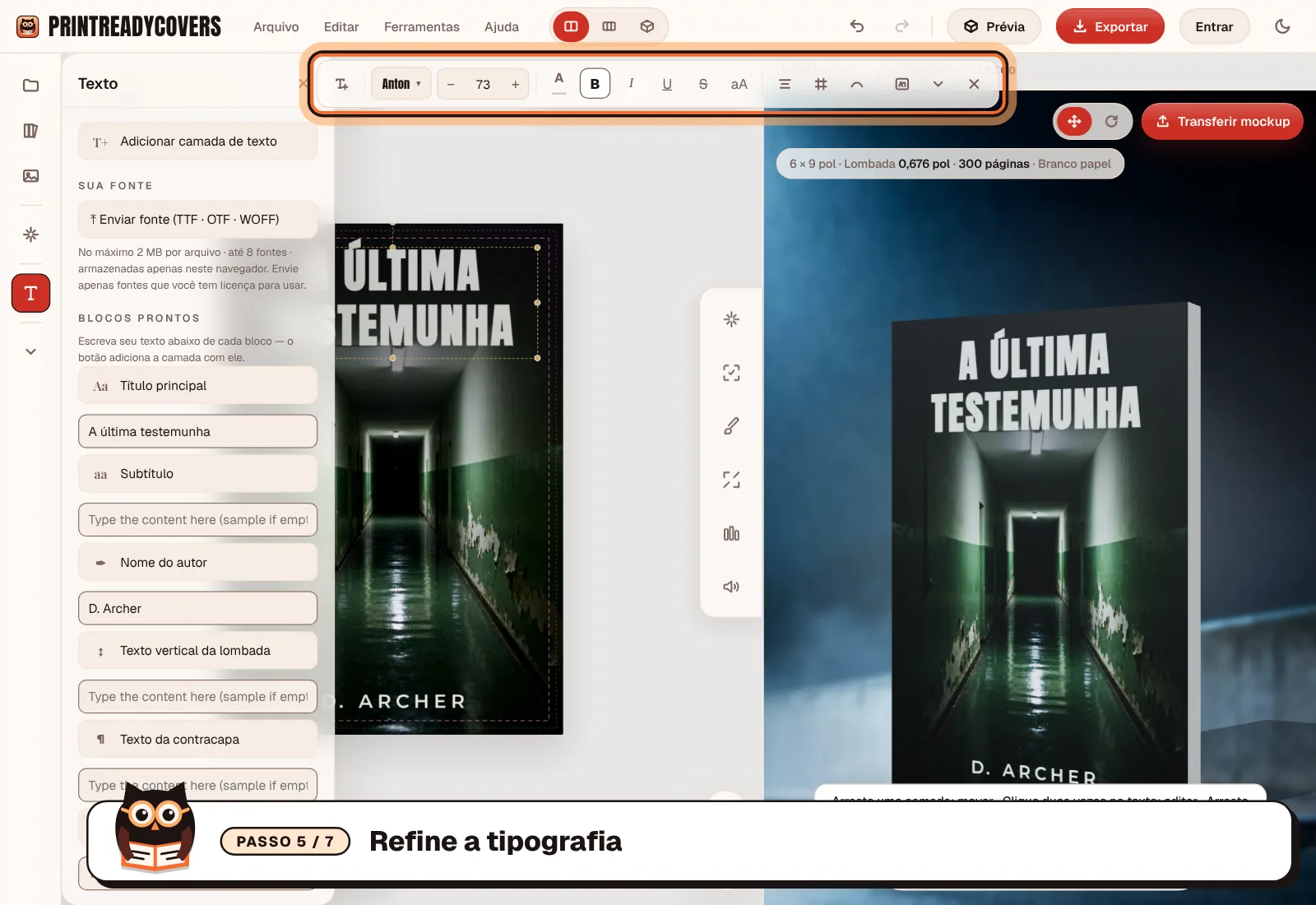Undo the last action
This screenshot has height=905, width=1316.
pos(857,26)
